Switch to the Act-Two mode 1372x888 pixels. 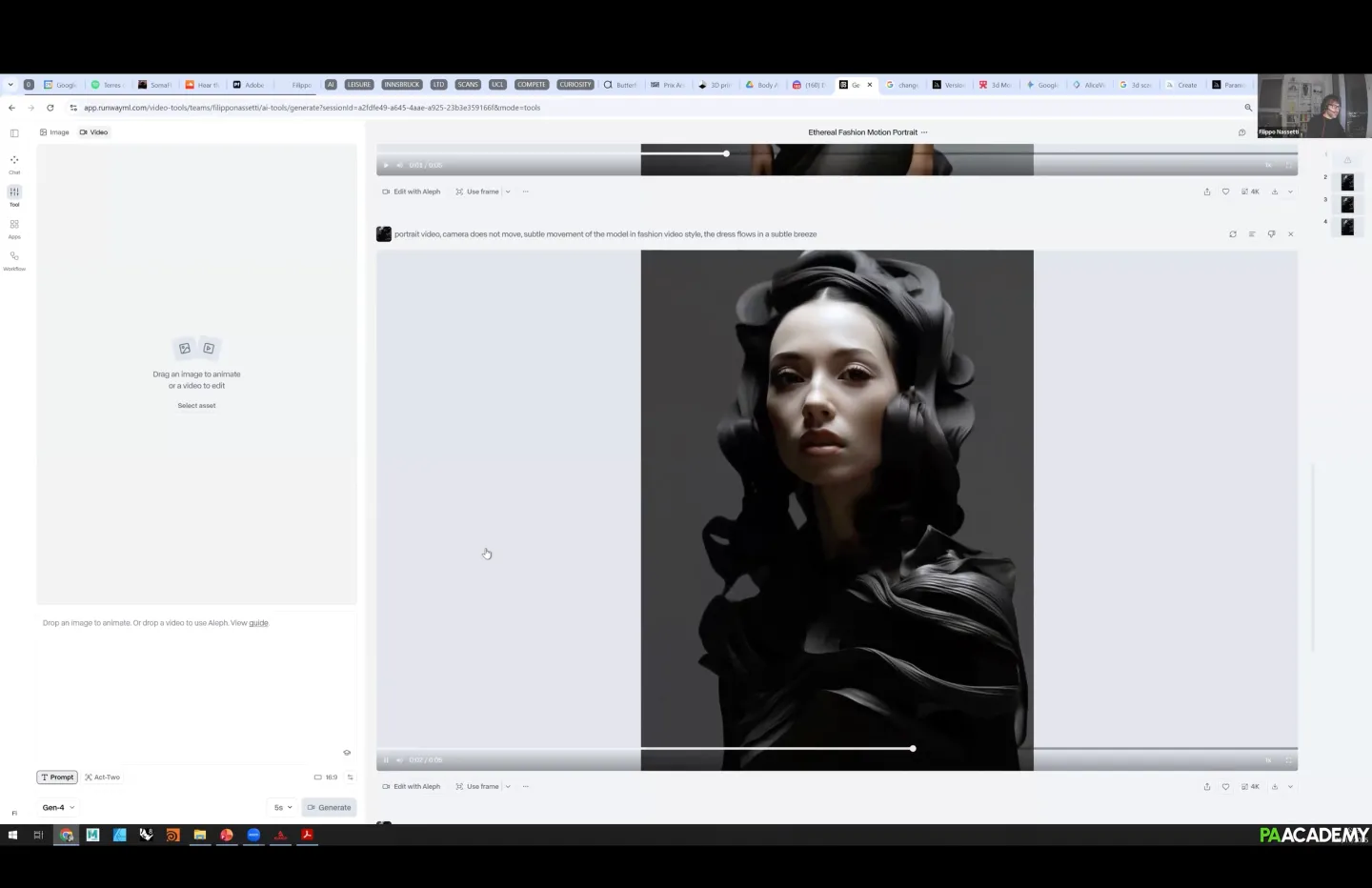coord(103,777)
